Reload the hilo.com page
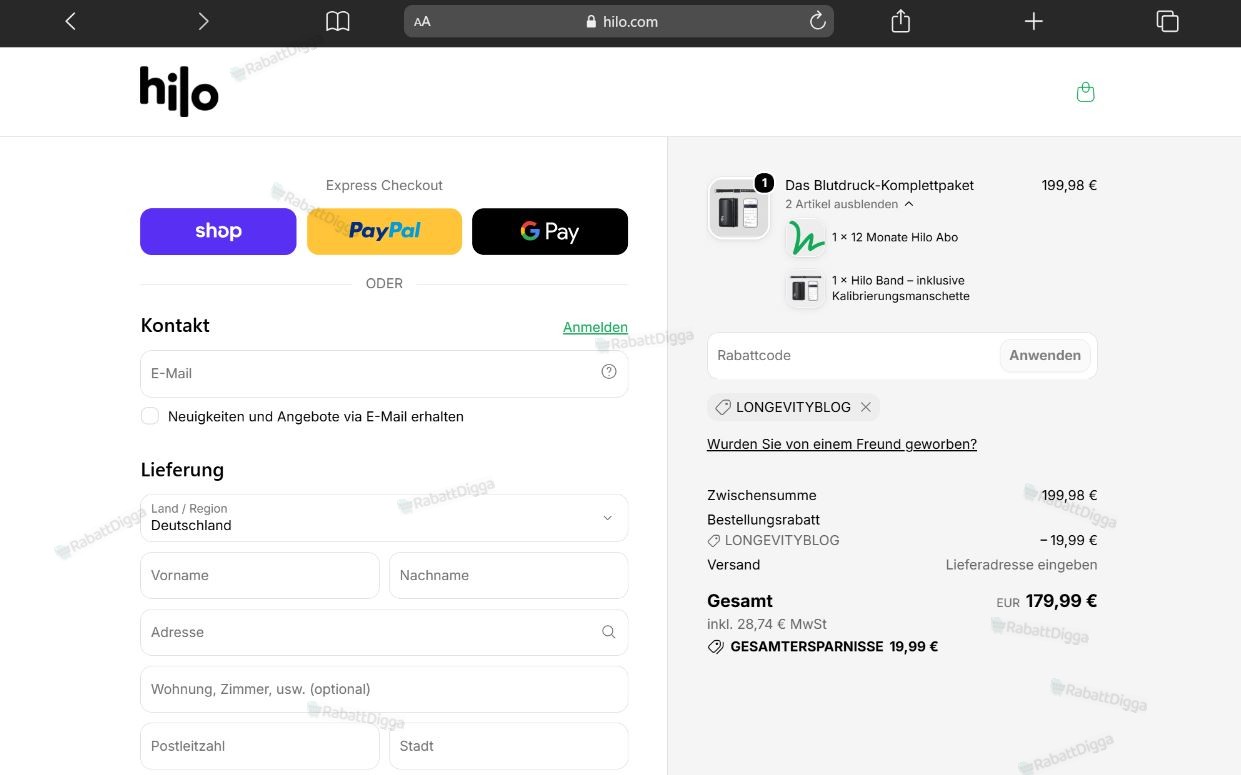The image size is (1241, 775). pos(817,21)
